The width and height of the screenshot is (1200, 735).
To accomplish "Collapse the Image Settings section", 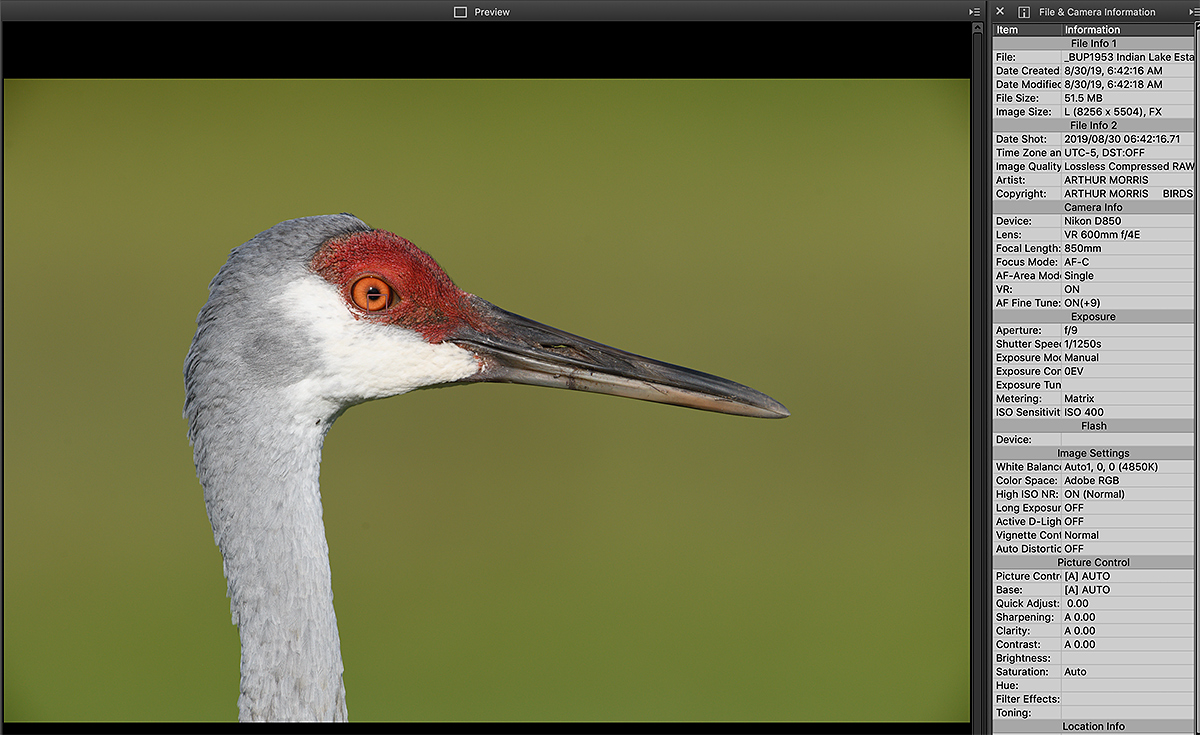I will [1093, 453].
